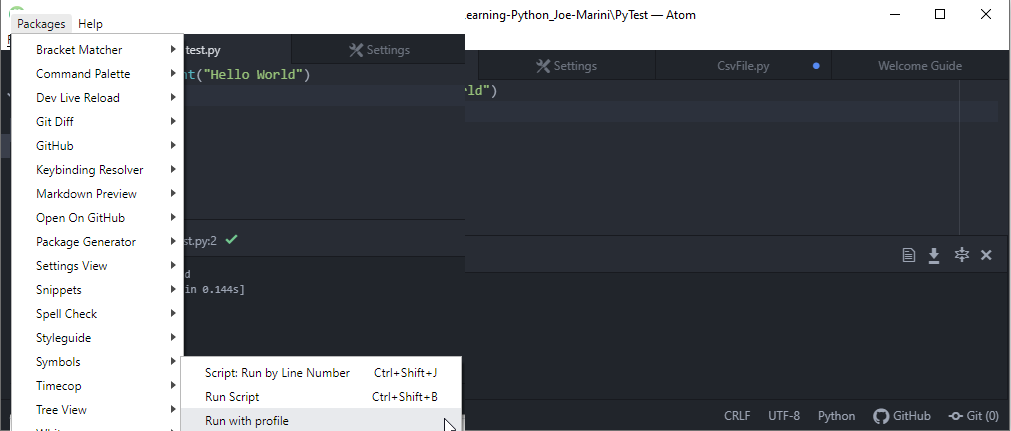This screenshot has height=431, width=1011.
Task: Expand the Command Palette submenu
Action: click(x=97, y=74)
